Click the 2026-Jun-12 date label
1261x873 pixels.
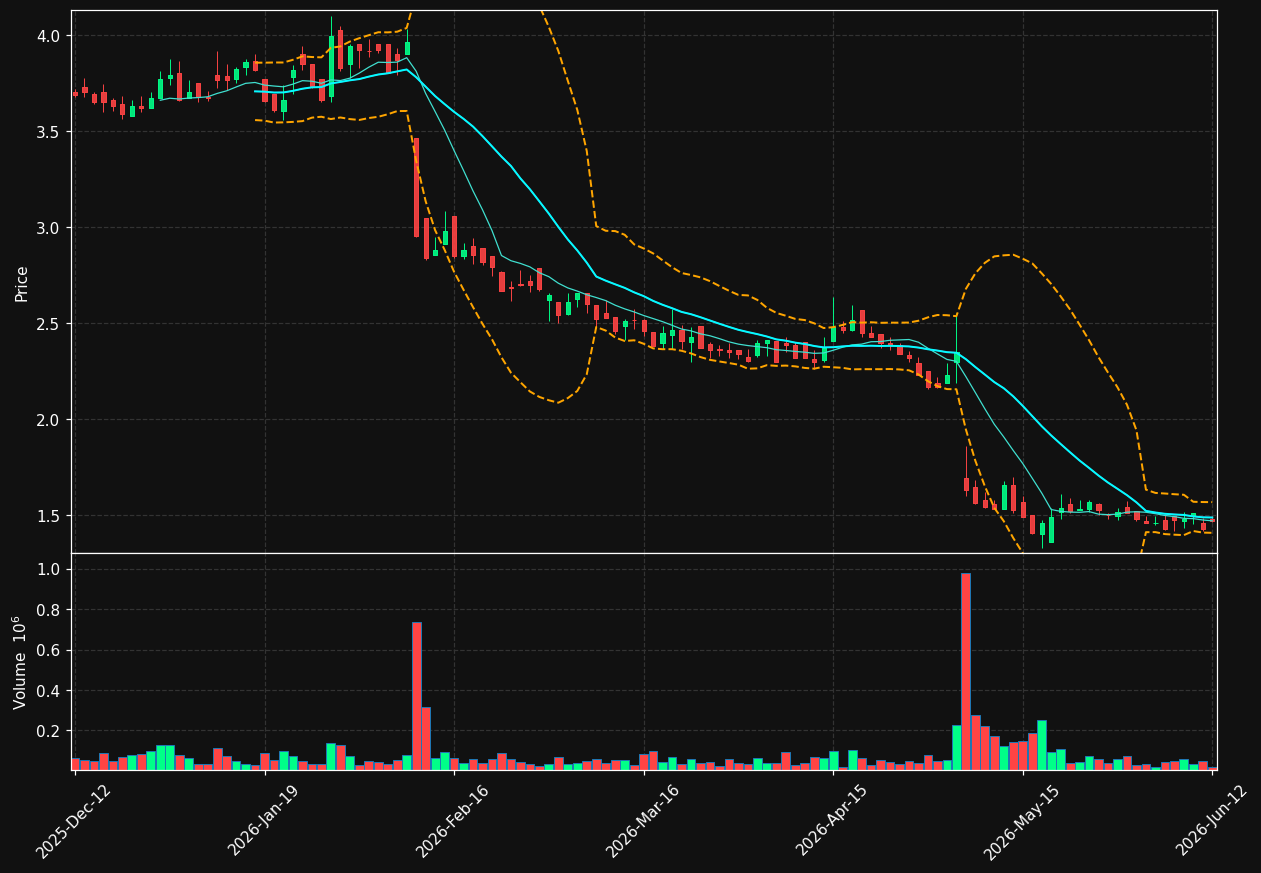click(1211, 820)
